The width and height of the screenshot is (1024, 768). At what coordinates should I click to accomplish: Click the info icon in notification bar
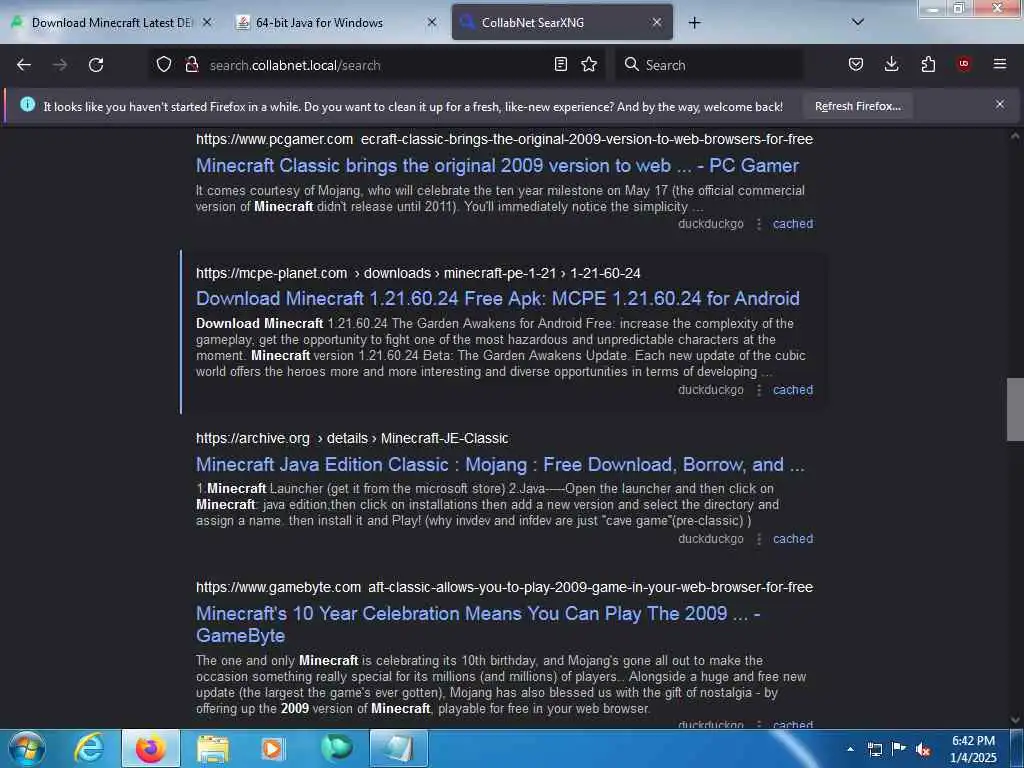pos(27,104)
